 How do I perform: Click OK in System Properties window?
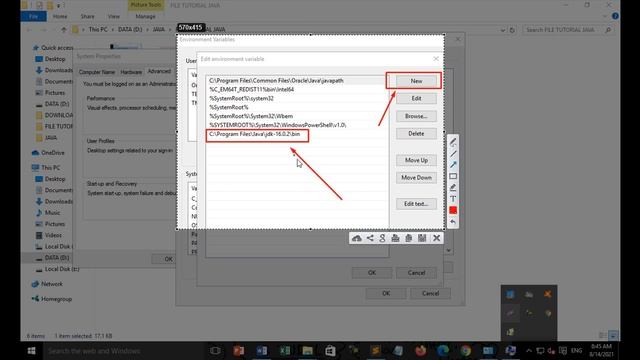point(168,259)
